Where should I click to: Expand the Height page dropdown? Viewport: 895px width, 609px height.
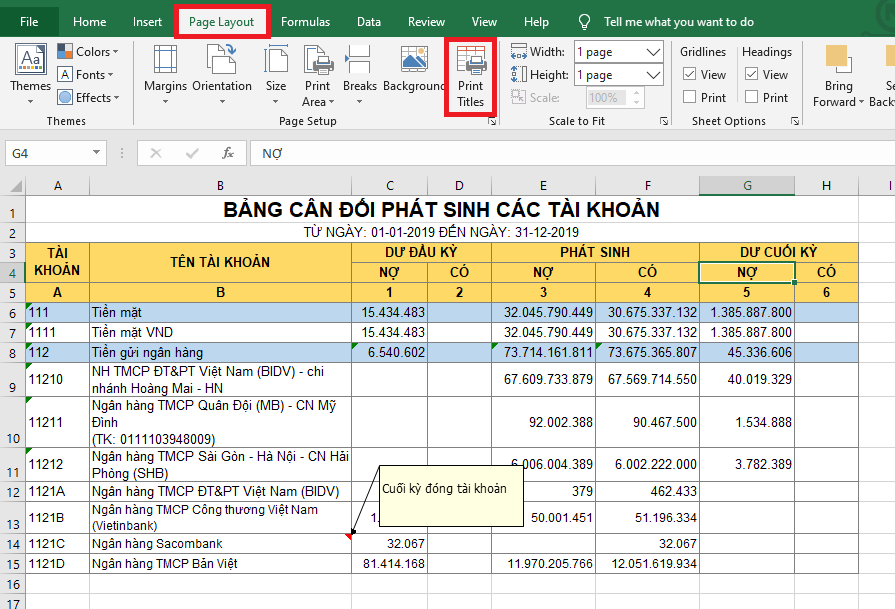pyautogui.click(x=654, y=75)
